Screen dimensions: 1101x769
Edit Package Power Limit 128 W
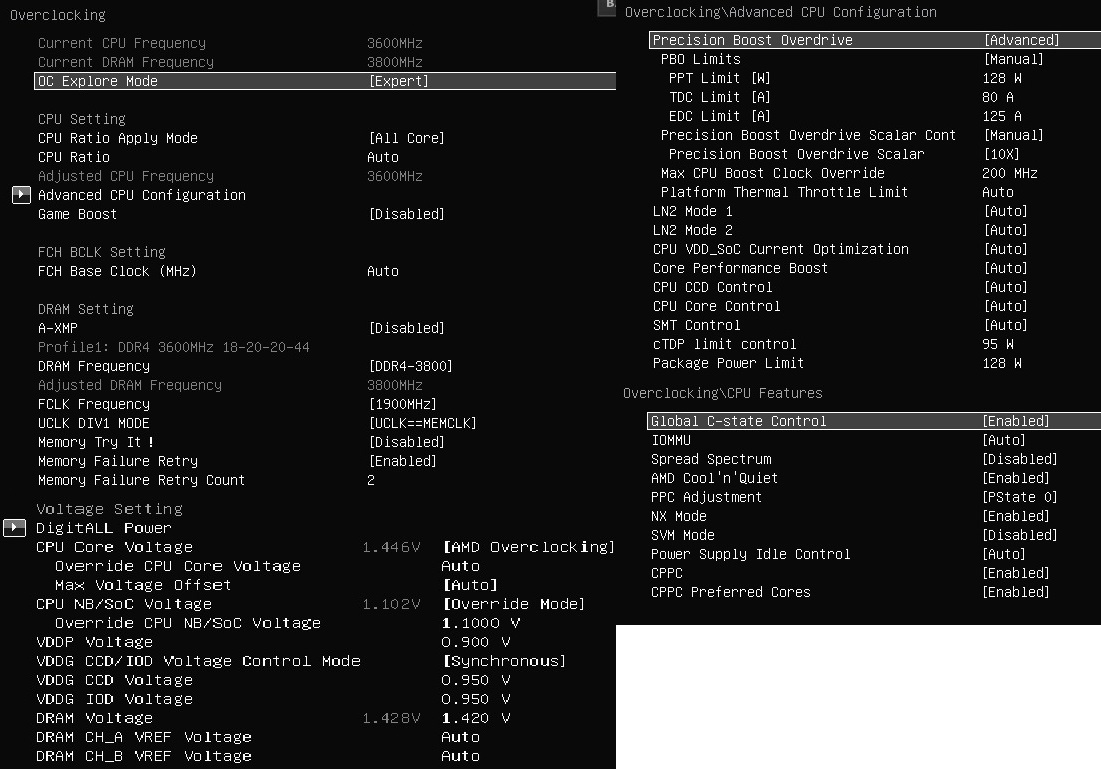1002,363
